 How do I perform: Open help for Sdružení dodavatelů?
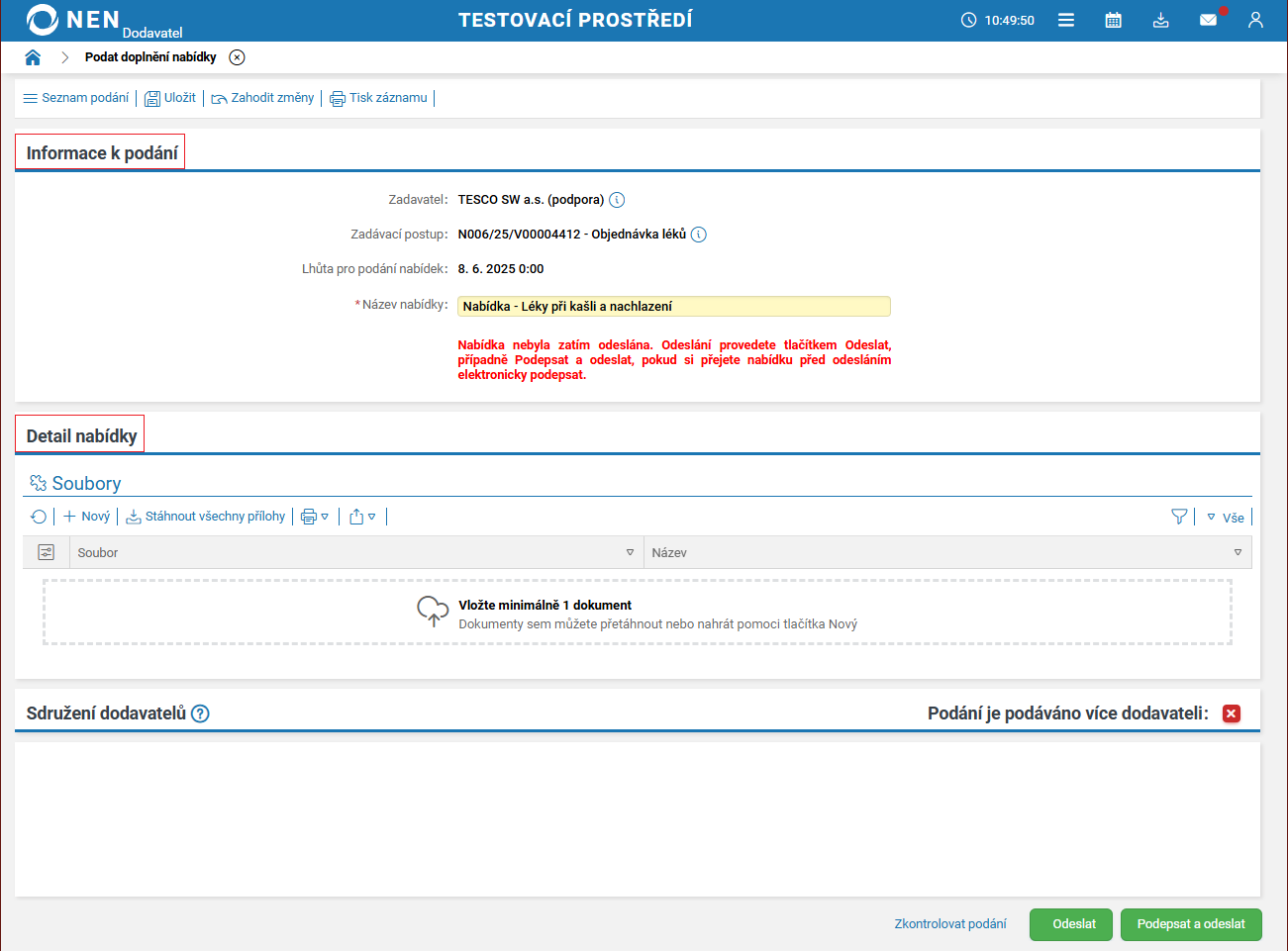(200, 713)
